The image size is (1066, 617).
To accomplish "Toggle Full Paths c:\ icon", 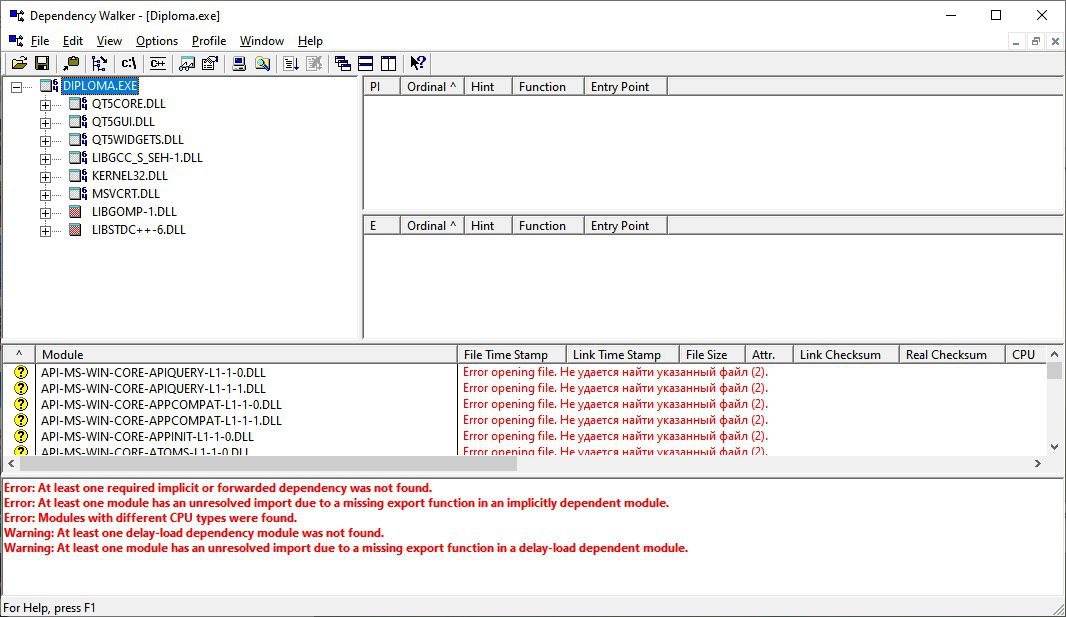I will pos(128,63).
